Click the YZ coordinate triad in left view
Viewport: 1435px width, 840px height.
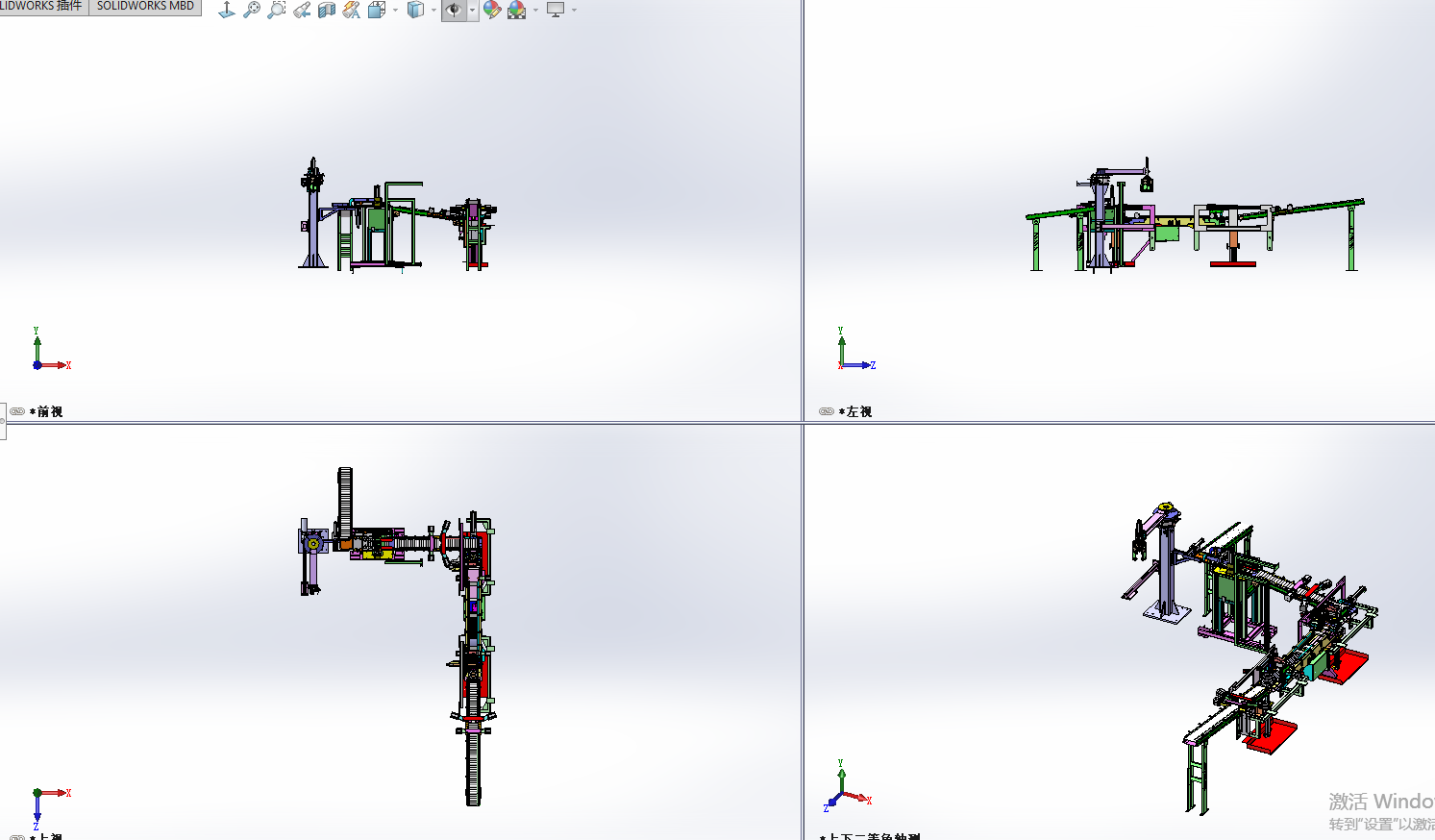tap(856, 349)
